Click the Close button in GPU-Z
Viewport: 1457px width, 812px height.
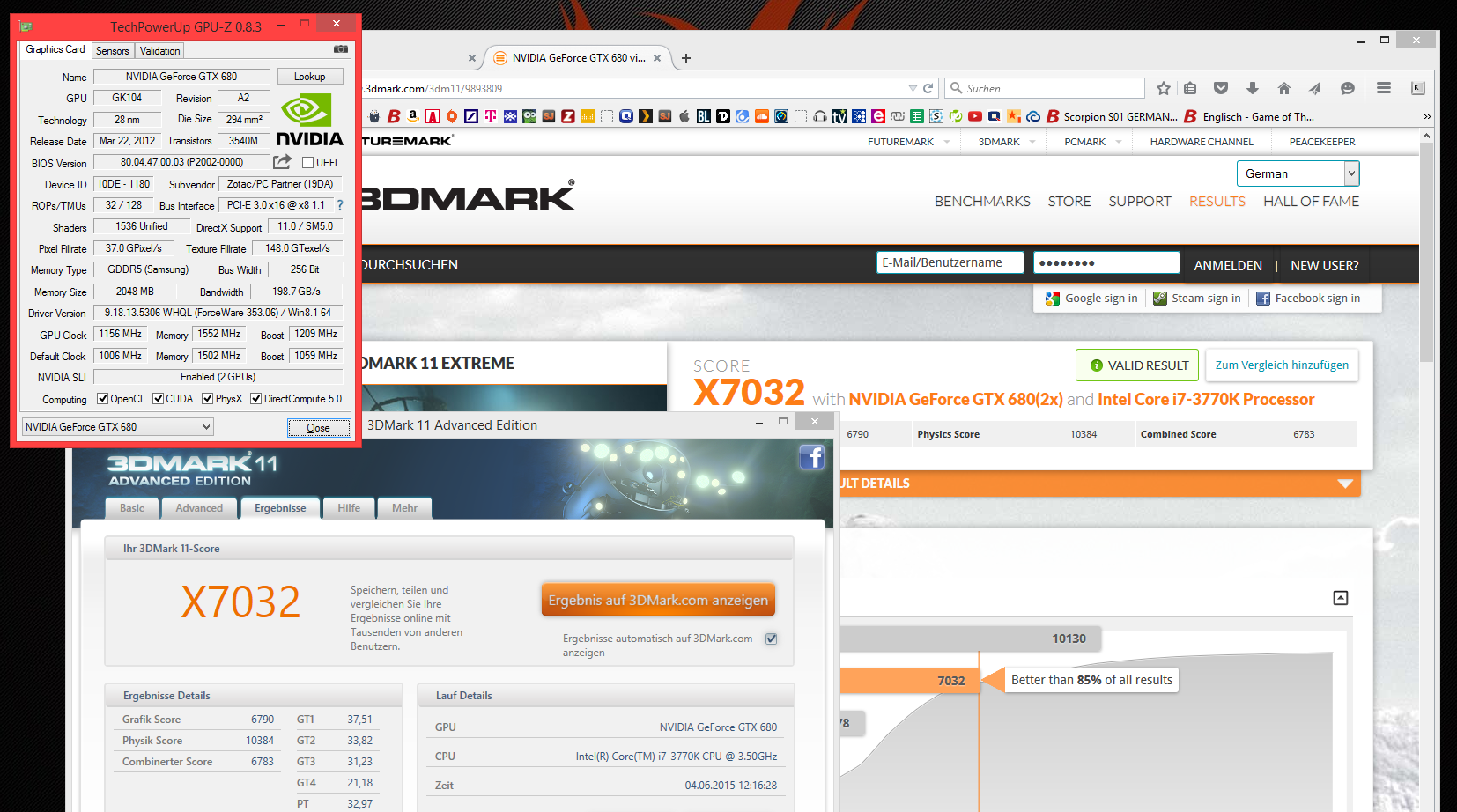[319, 428]
